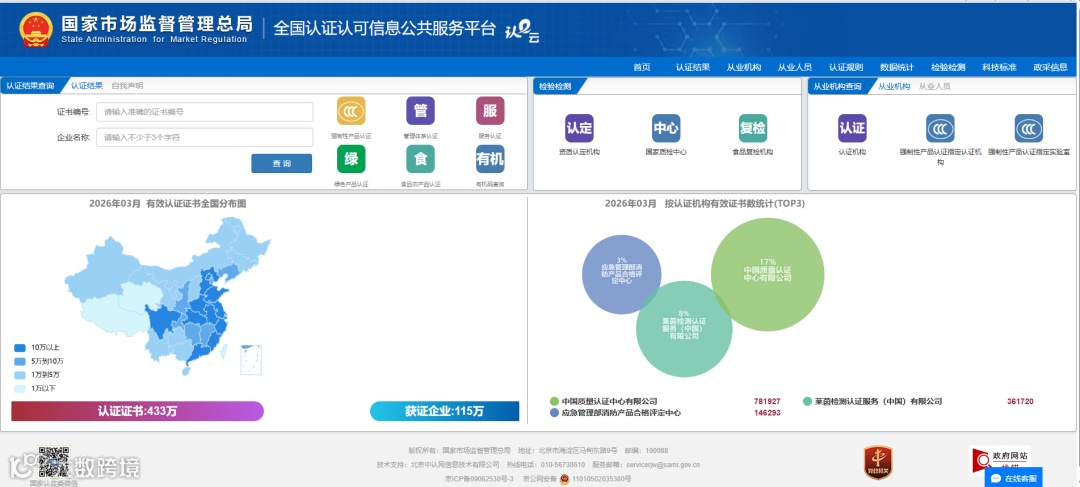The image size is (1080, 487).
Task: Click the 企业名称 input field
Action: [x=205, y=137]
